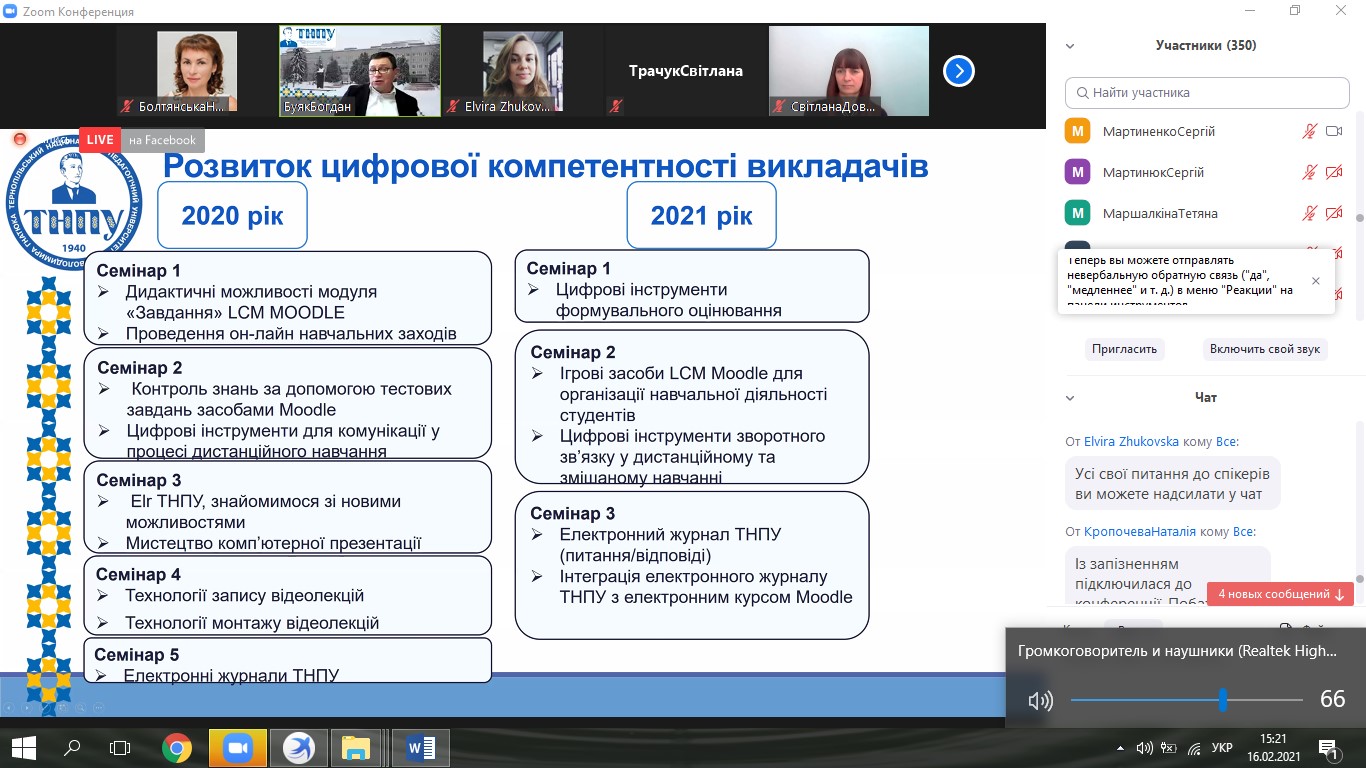1366x768 pixels.
Task: Mute volume via speaker icon in popup
Action: [1040, 700]
